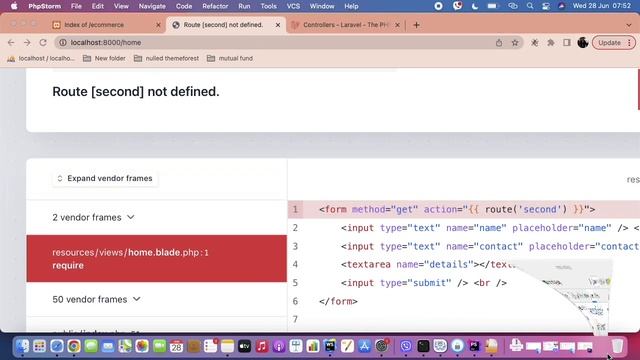Click the battery status icon
Image resolution: width=640 pixels, height=360 pixels.
click(493, 6)
